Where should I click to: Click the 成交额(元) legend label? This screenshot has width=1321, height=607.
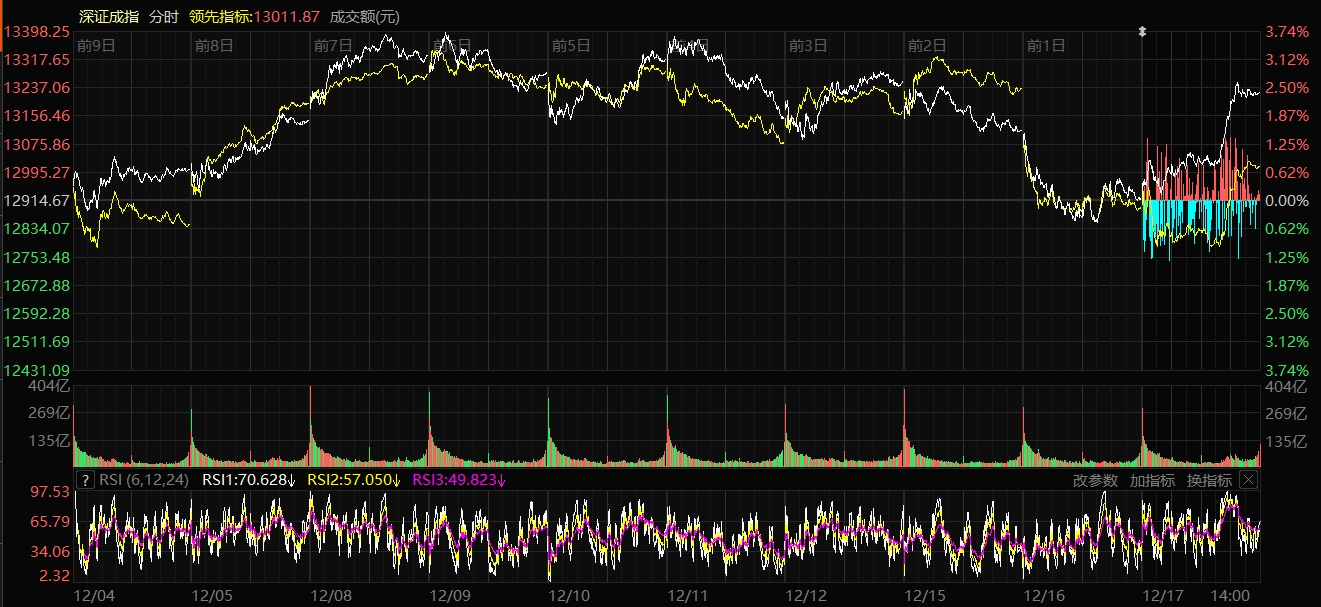point(365,17)
